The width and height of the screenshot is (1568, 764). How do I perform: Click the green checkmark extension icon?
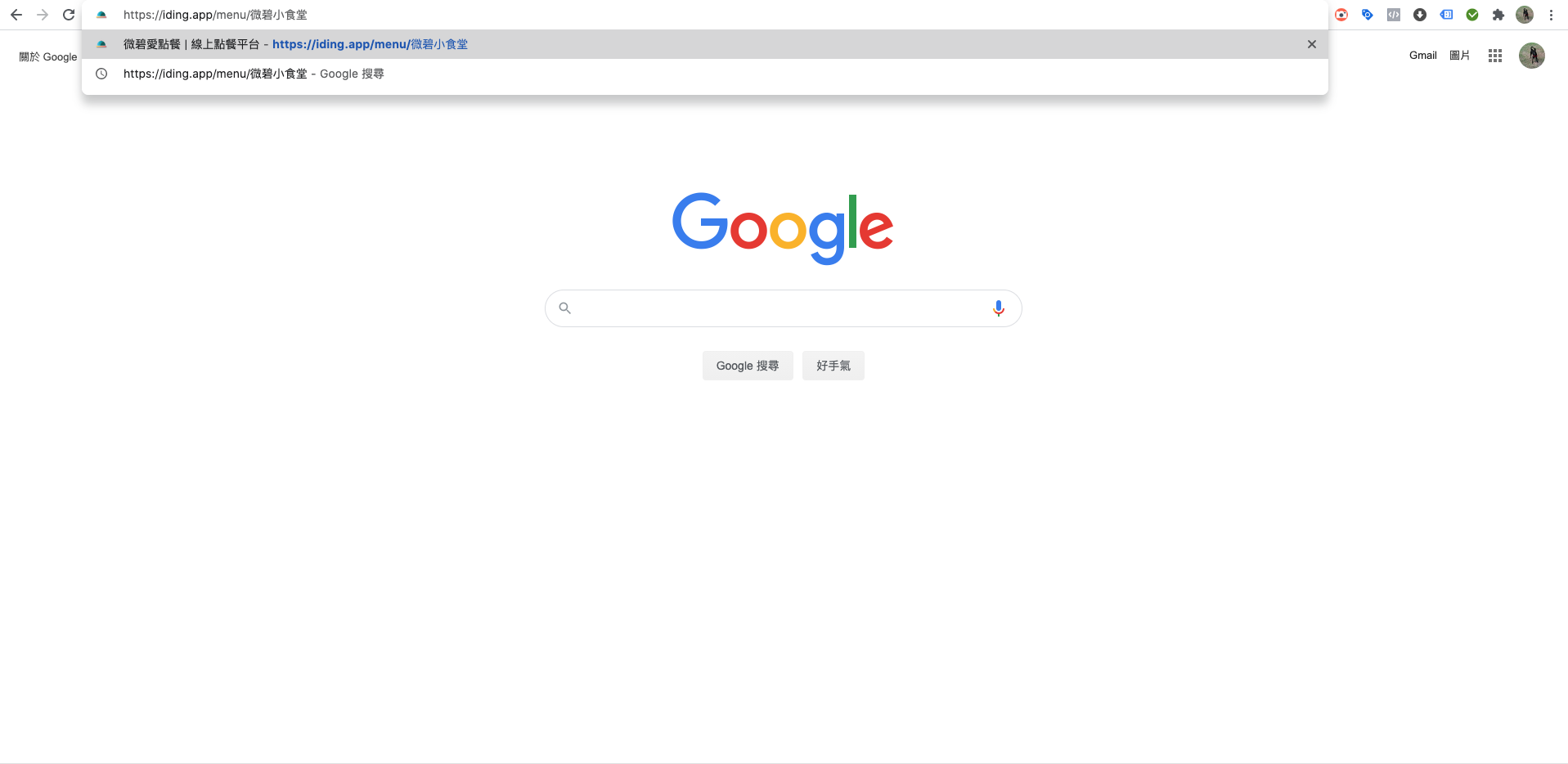tap(1472, 15)
